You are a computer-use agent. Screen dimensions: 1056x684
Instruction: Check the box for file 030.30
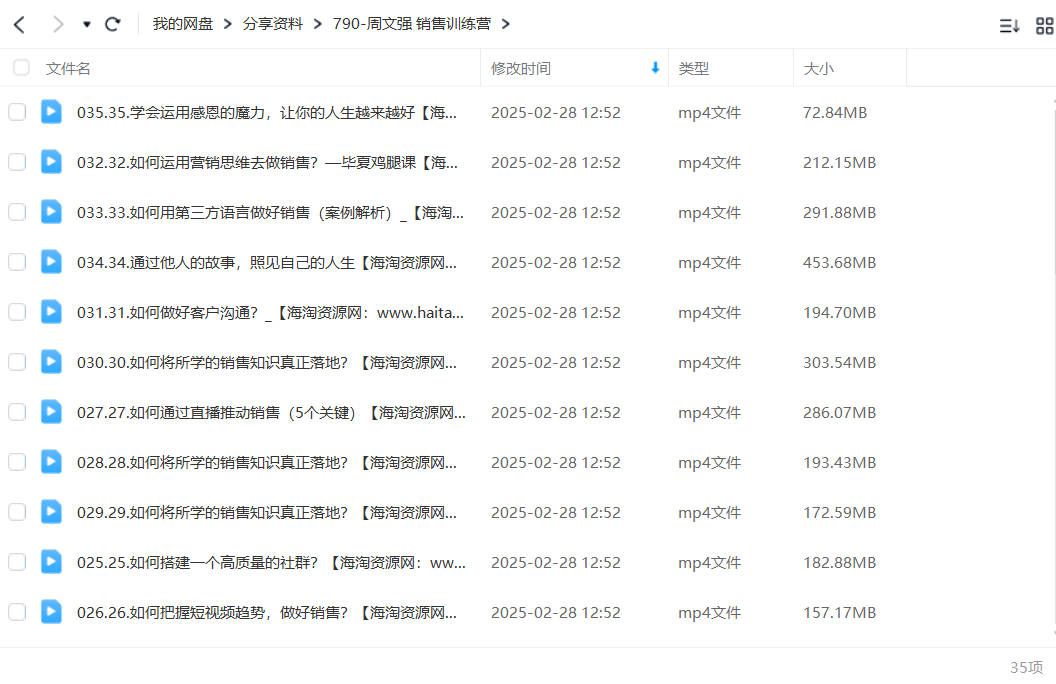coord(17,362)
